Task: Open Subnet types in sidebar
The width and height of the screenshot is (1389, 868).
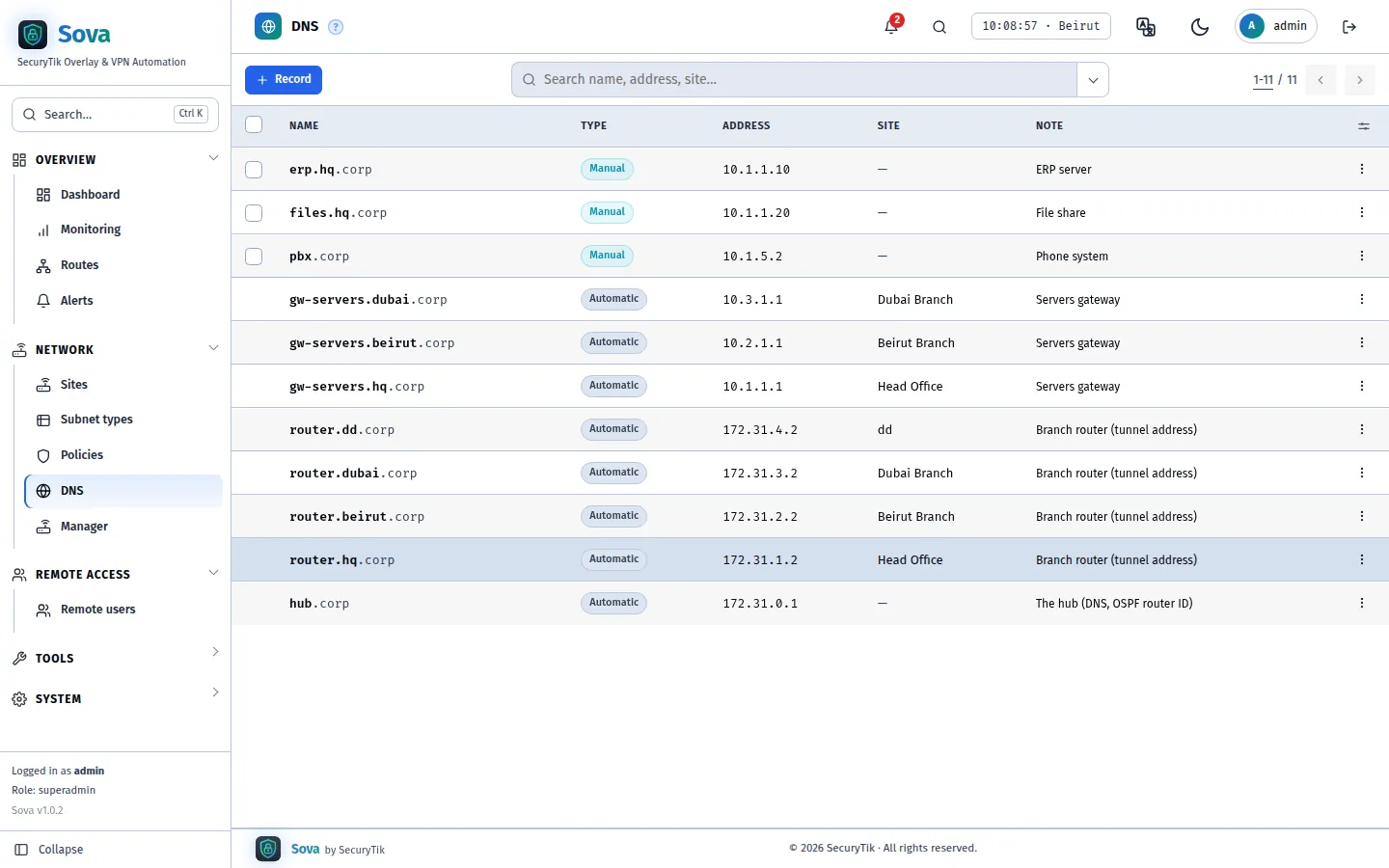Action: click(x=96, y=420)
